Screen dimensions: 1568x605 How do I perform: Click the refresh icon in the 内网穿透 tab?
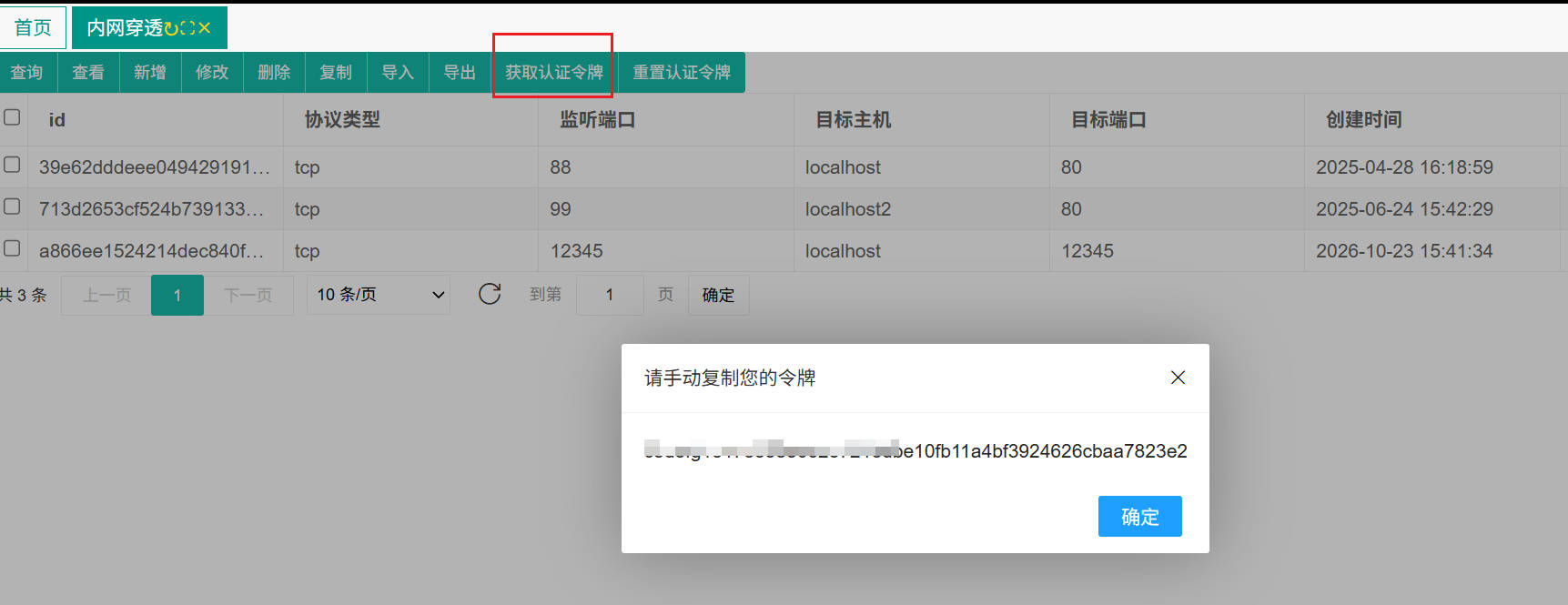[x=172, y=28]
